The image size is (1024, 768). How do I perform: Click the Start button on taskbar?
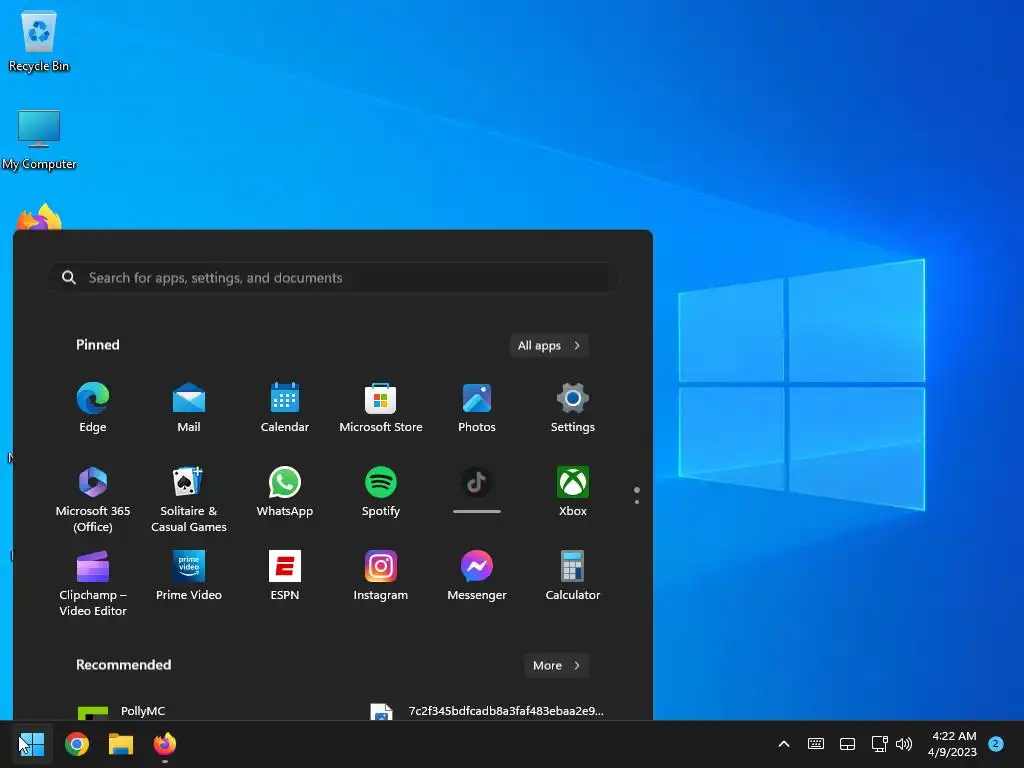pos(32,744)
